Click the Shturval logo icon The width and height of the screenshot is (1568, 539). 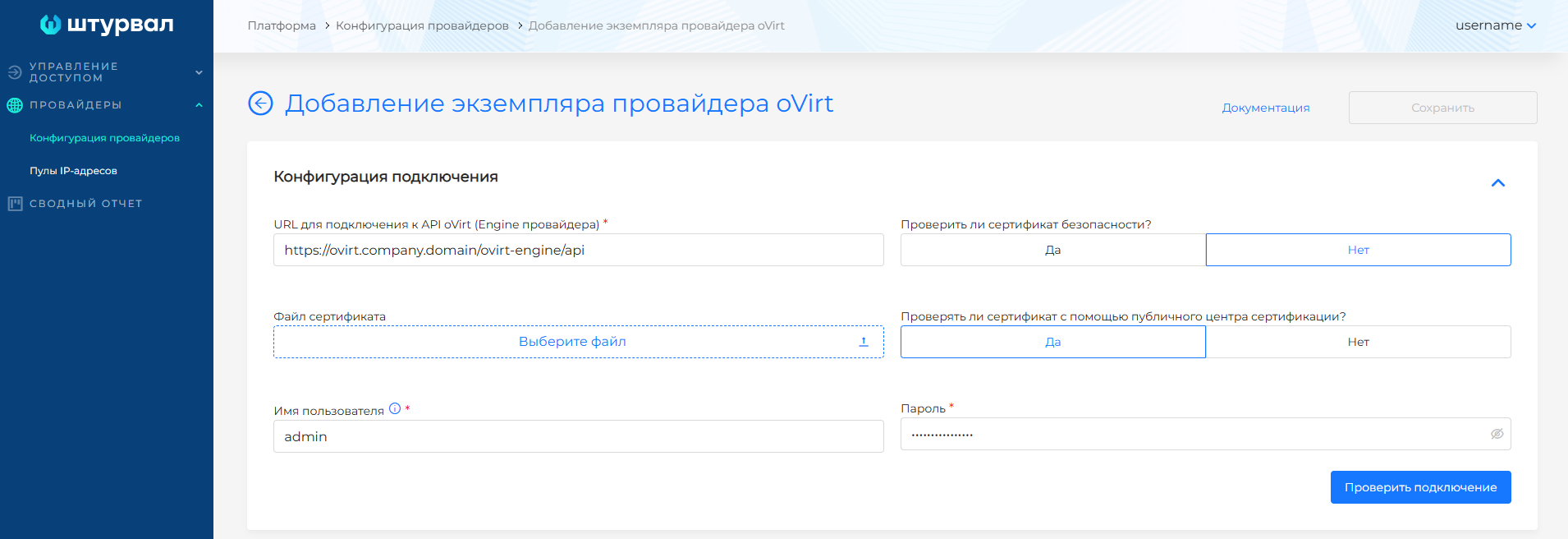pyautogui.click(x=51, y=25)
